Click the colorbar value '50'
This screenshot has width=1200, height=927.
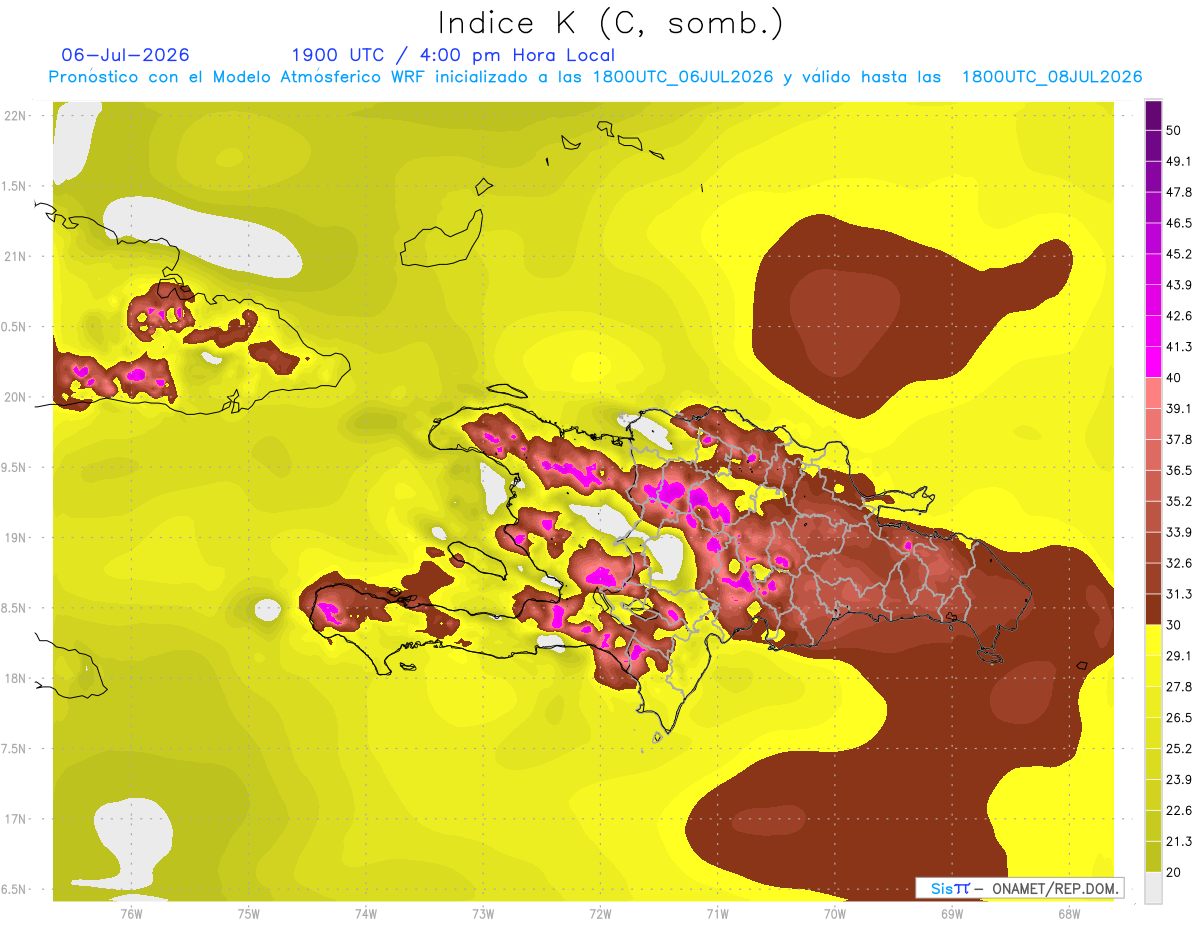(1174, 130)
